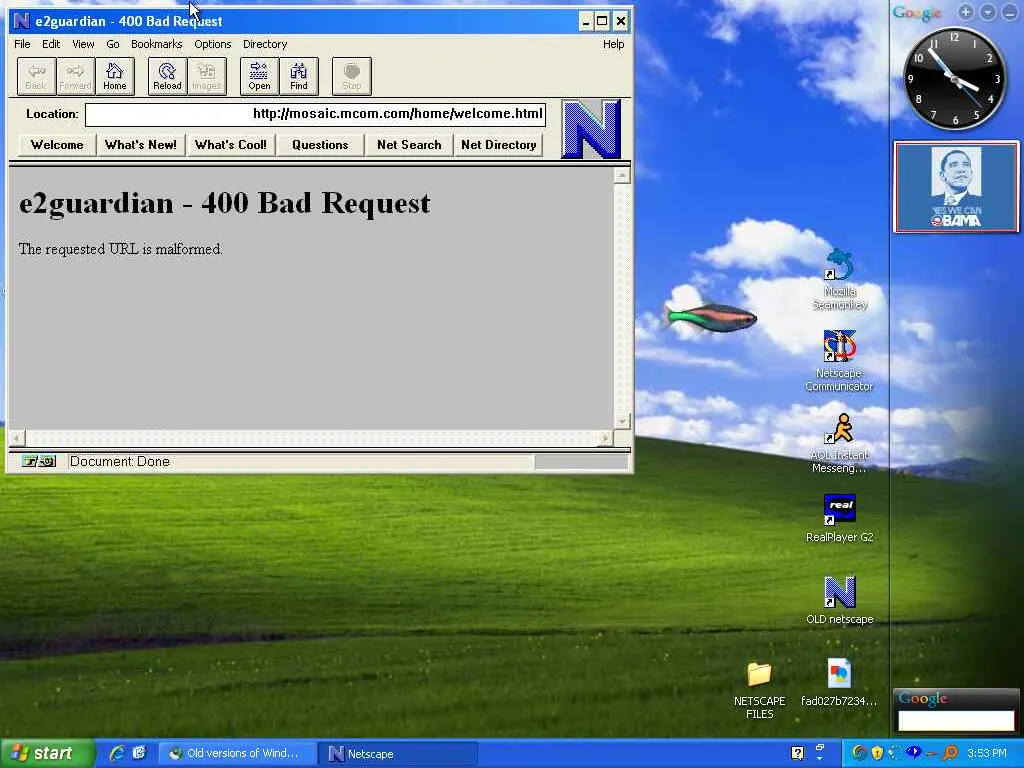
Task: Open the Go menu
Action: [x=113, y=44]
